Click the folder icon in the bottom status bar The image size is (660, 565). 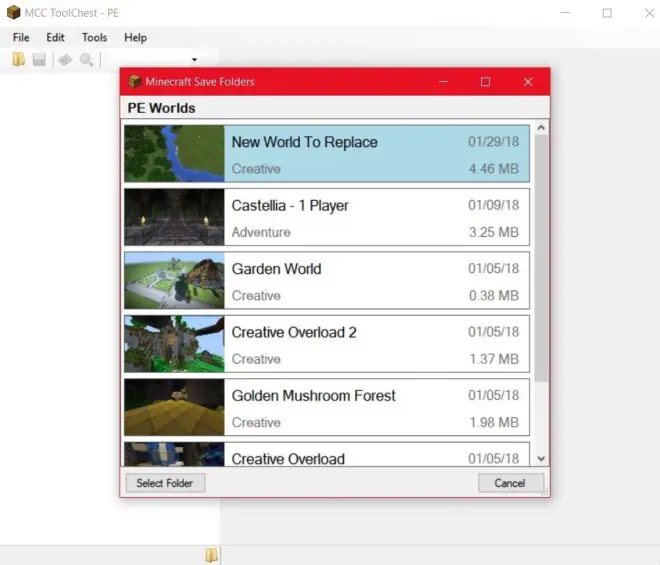(x=211, y=555)
